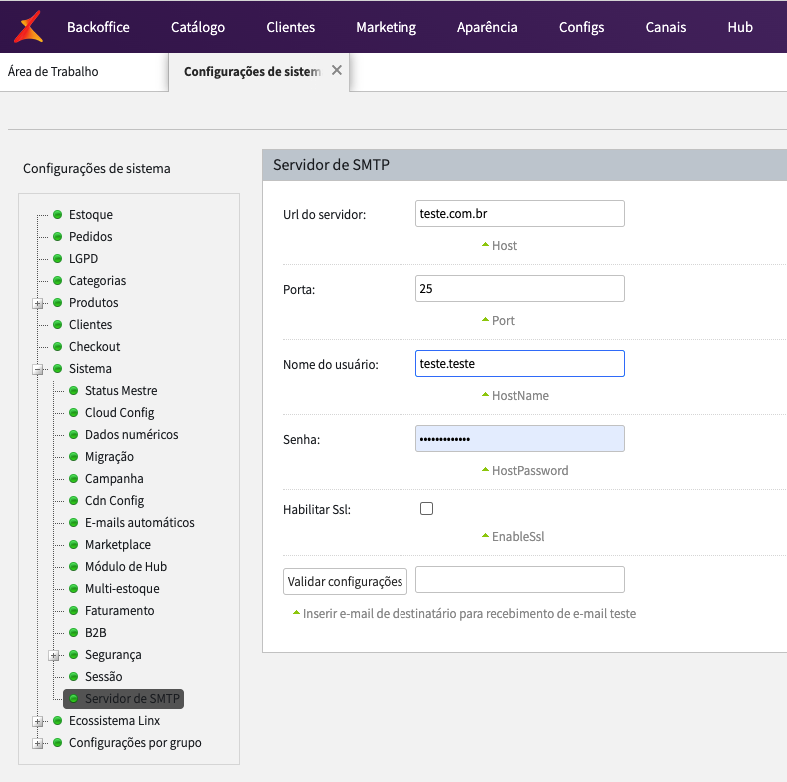Open Migração settings
The image size is (787, 782).
109,457
